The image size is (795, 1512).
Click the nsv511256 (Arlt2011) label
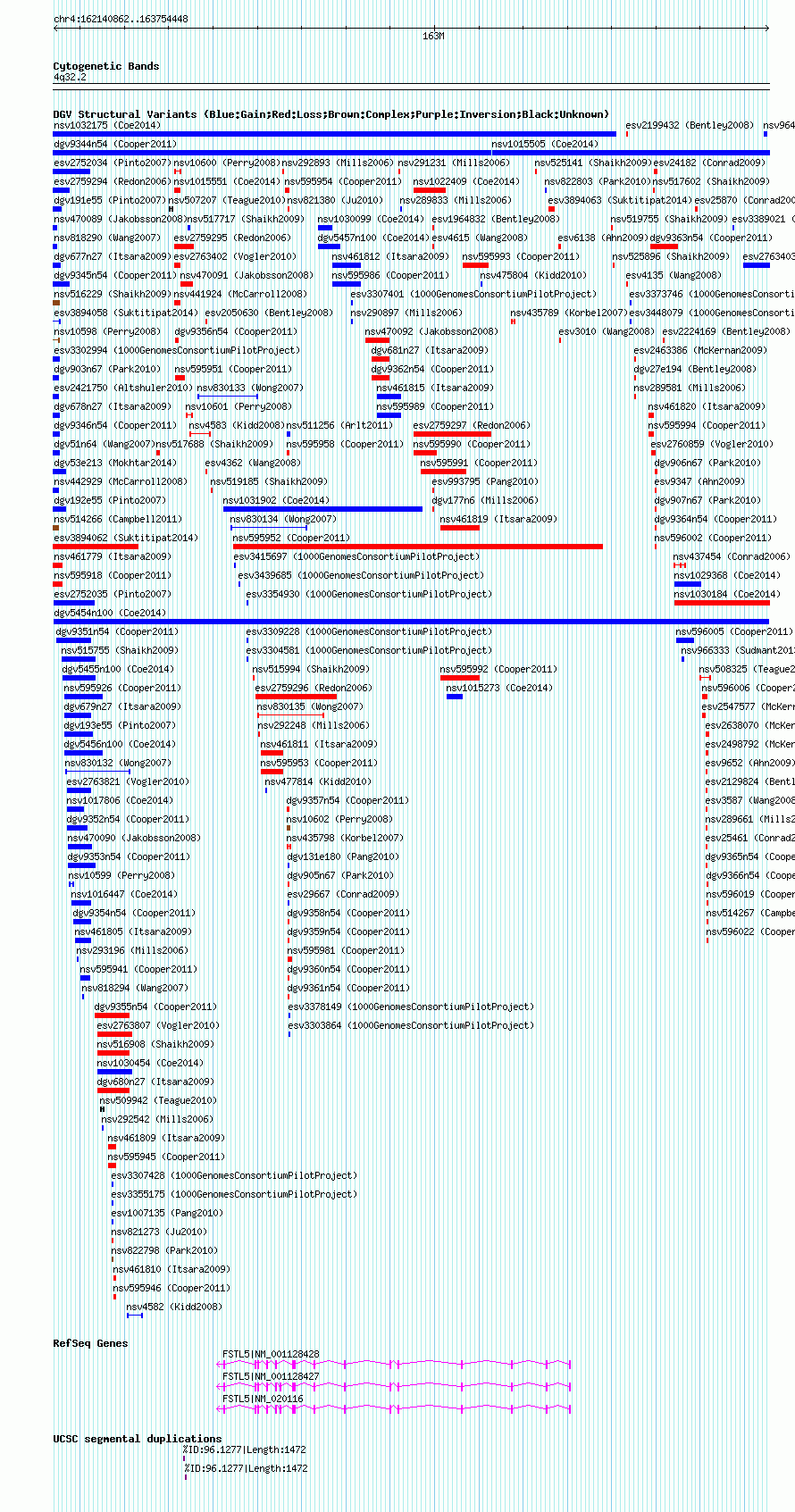coord(339,425)
